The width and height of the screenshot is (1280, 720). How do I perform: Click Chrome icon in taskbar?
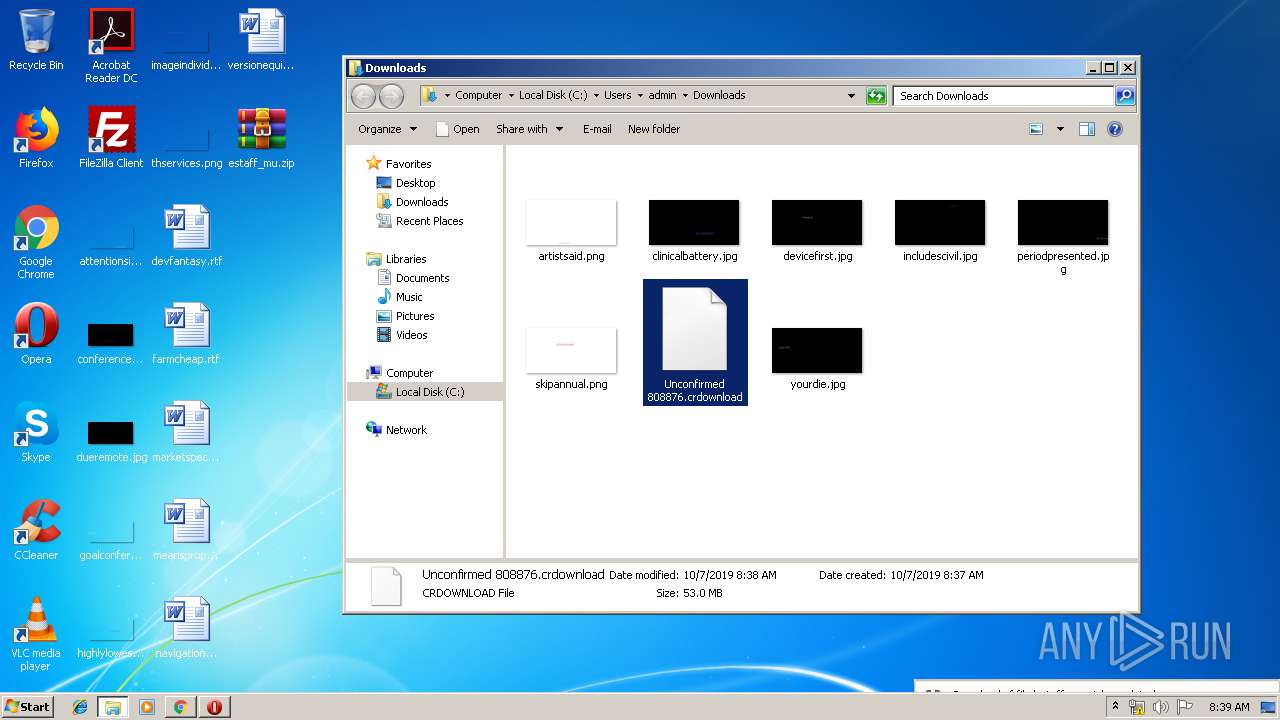coord(180,707)
